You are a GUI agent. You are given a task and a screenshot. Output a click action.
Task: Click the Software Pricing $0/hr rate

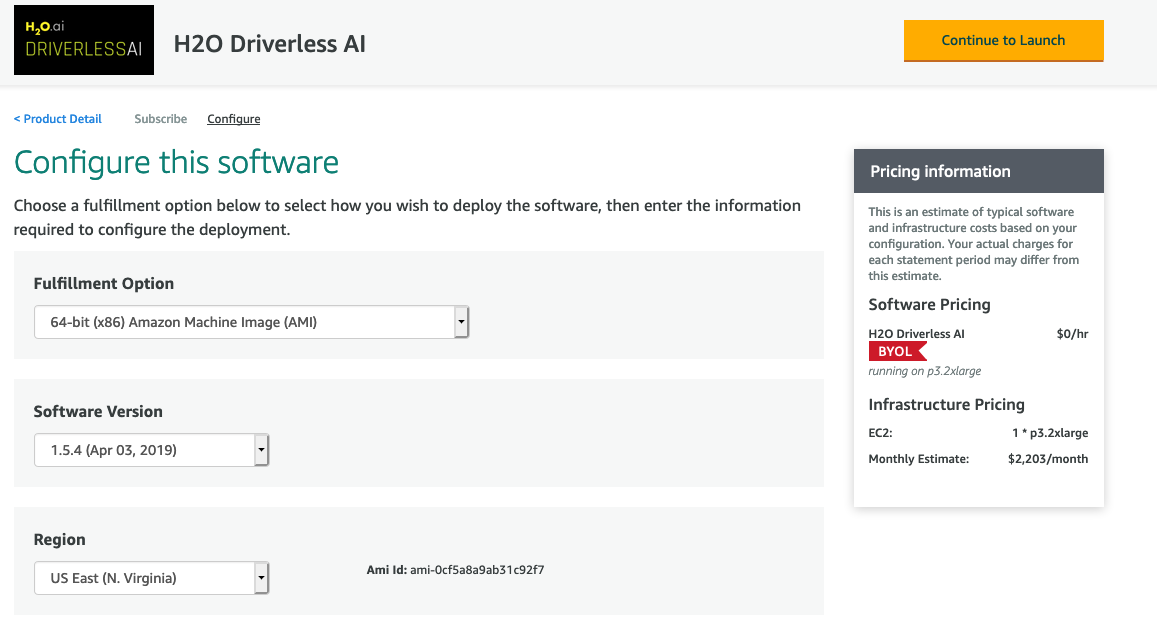point(1072,333)
